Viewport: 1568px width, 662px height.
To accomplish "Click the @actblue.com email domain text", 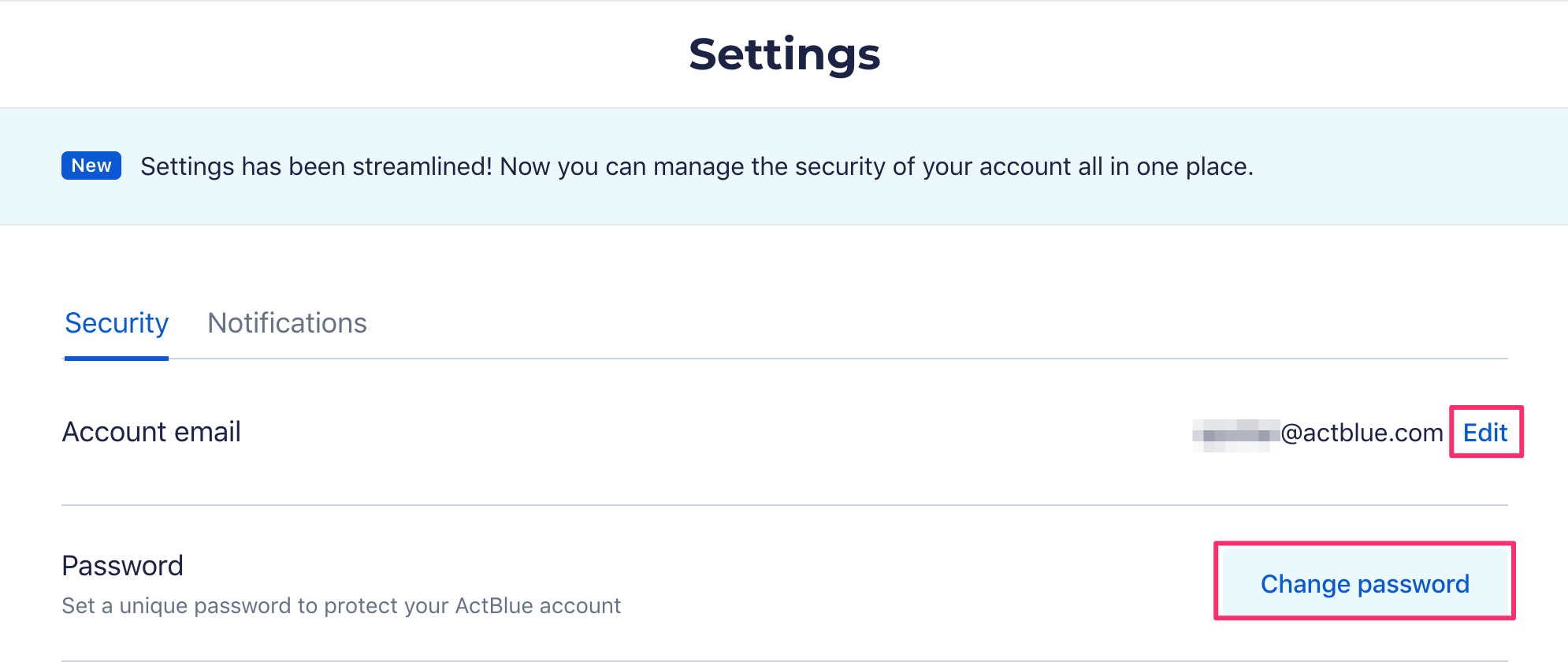I will [x=1362, y=433].
